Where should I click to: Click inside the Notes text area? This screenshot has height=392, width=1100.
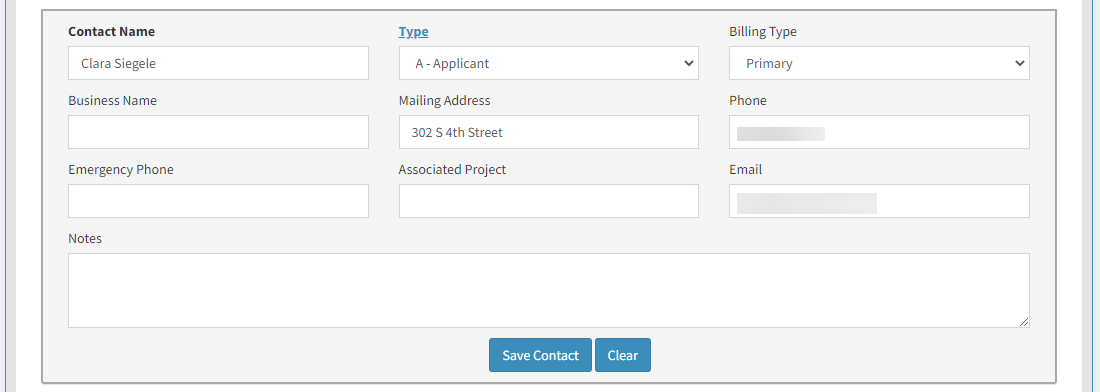pyautogui.click(x=549, y=290)
